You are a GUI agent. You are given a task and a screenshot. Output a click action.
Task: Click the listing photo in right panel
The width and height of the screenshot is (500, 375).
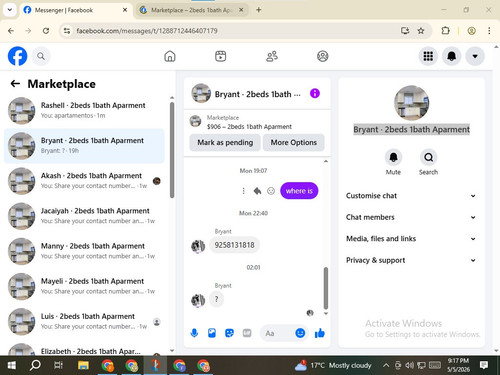pyautogui.click(x=411, y=103)
